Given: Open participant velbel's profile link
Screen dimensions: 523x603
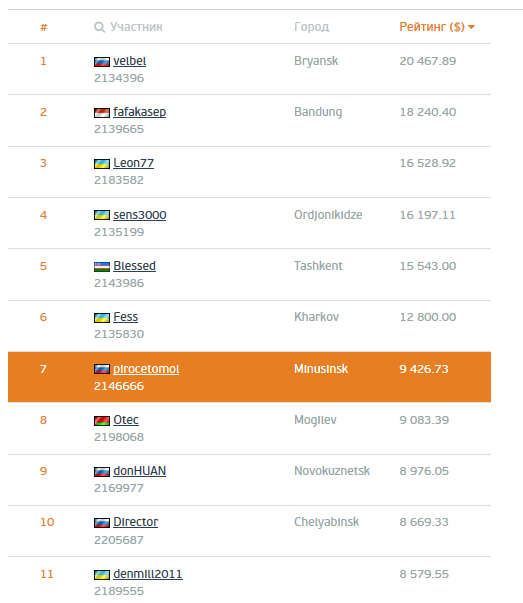Looking at the screenshot, I should tap(130, 61).
